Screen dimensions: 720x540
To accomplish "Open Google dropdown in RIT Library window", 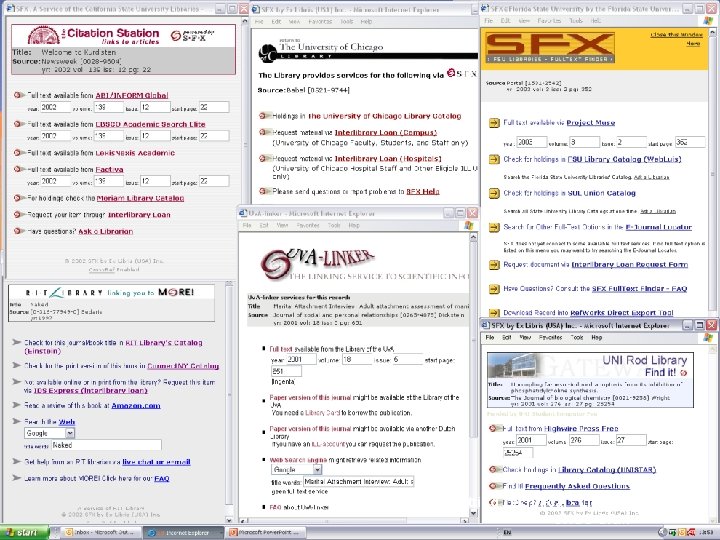I will coord(70,433).
